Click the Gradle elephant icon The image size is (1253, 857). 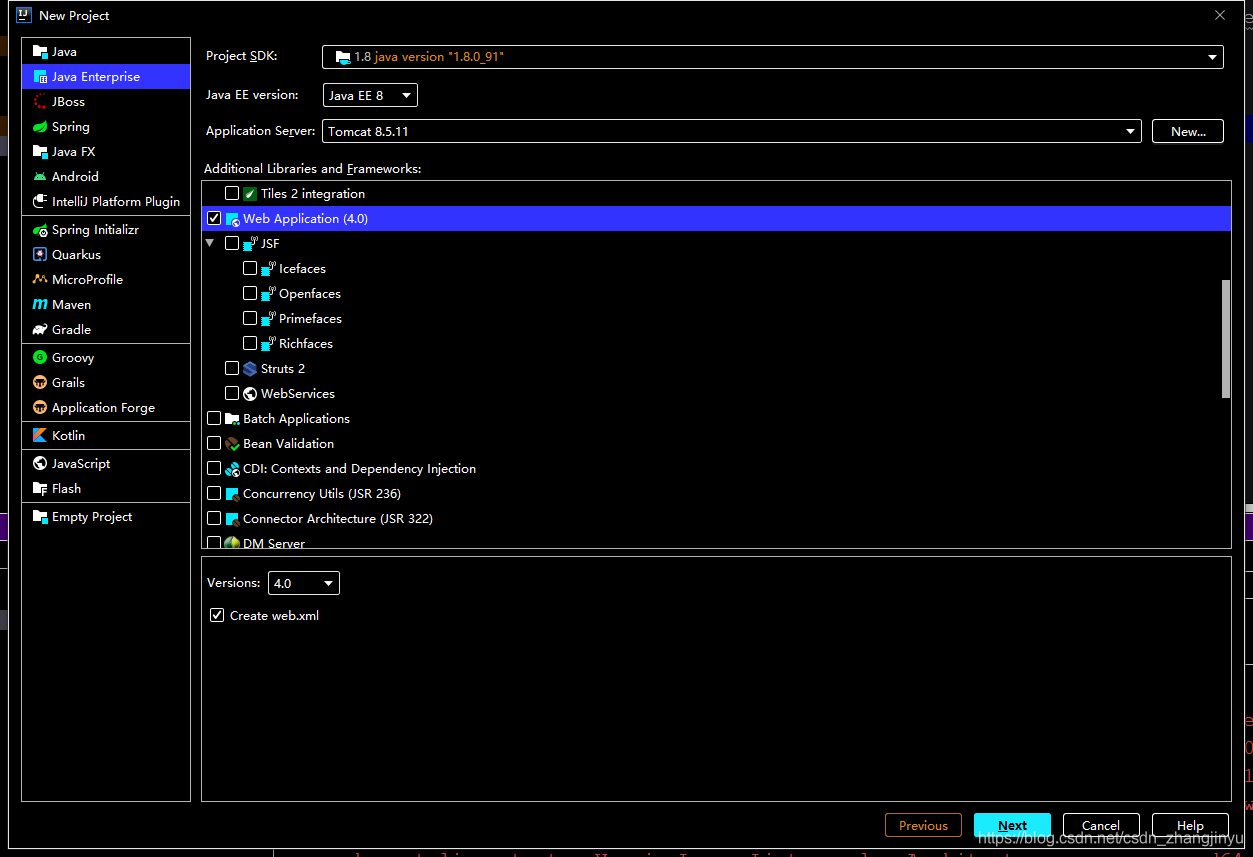point(40,330)
